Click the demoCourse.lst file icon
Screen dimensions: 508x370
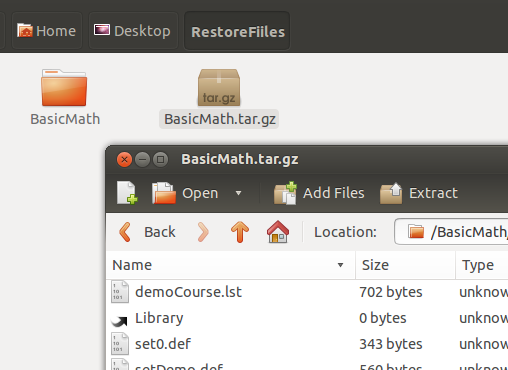click(120, 292)
